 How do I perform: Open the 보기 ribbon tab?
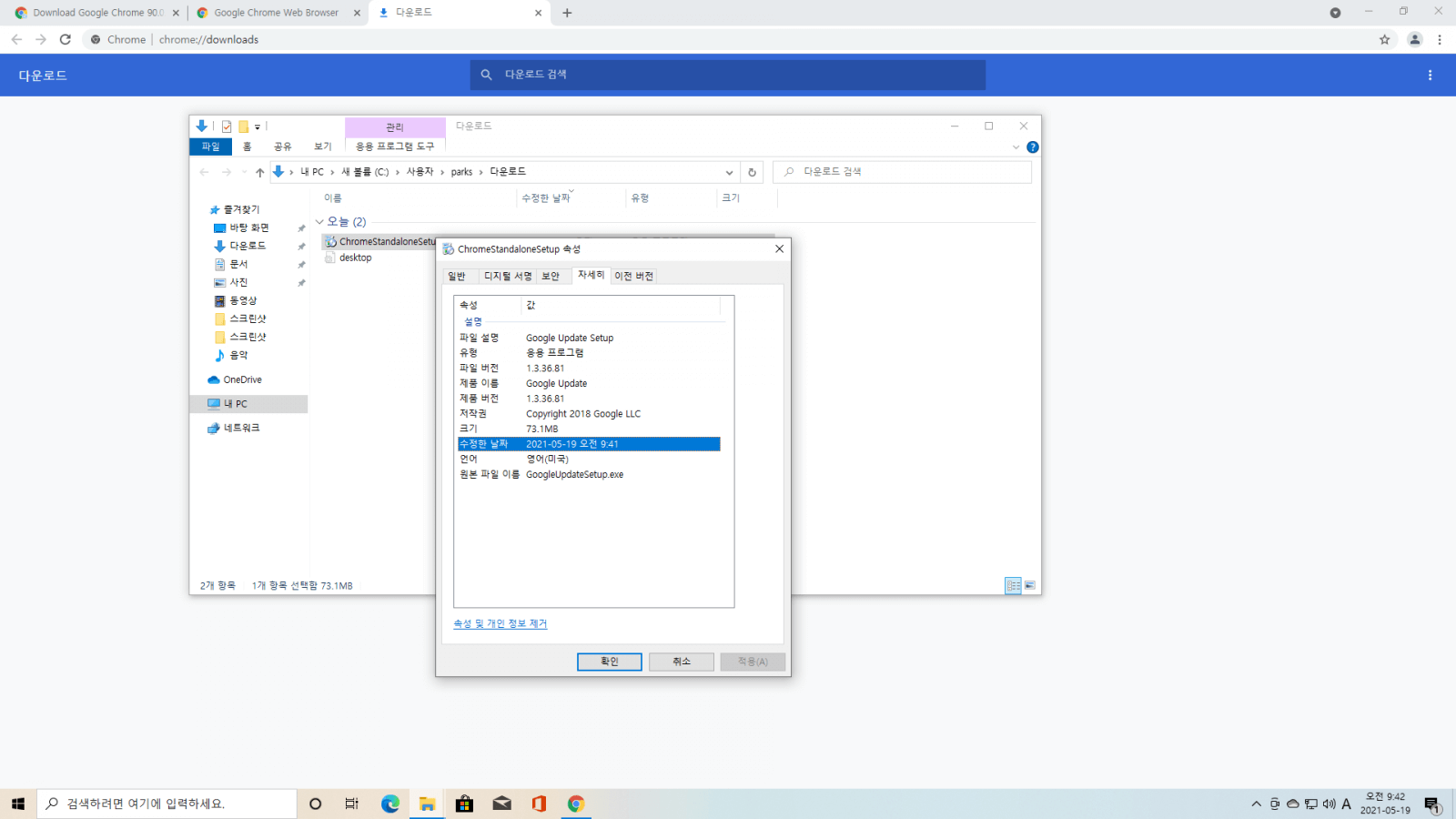click(323, 147)
